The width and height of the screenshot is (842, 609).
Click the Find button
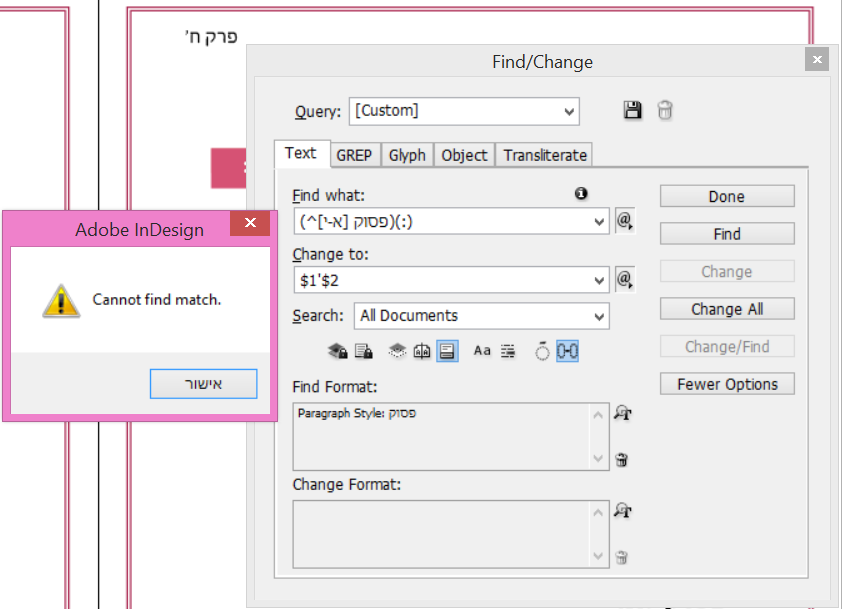727,234
